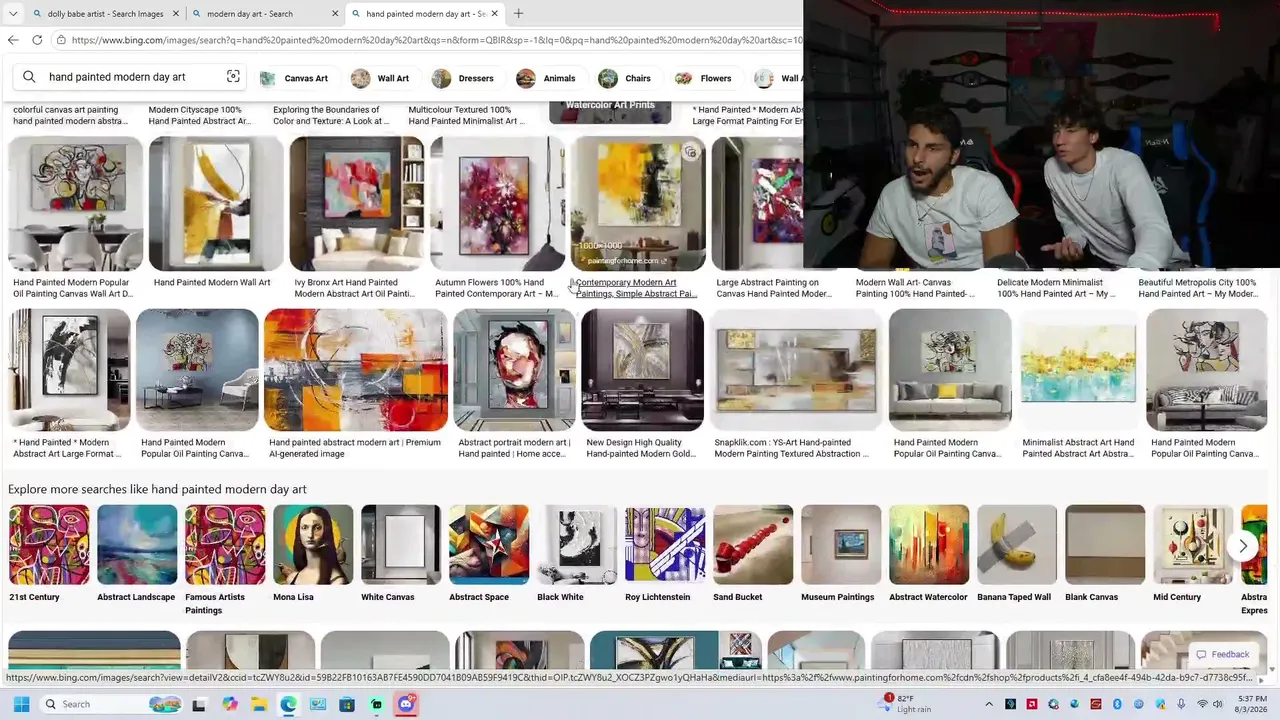
Task: Open the Hand Painted Modern Wall Art image
Action: pos(216,204)
